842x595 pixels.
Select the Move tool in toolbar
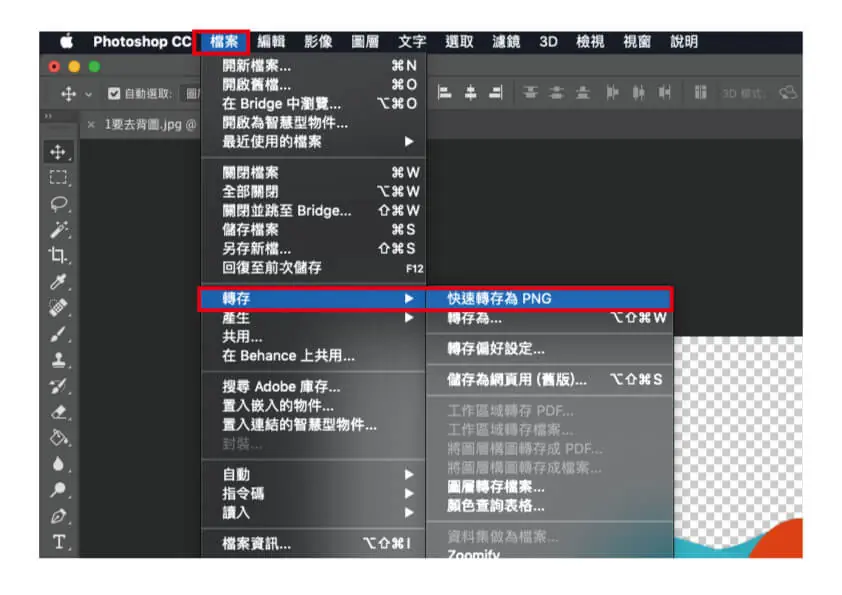[x=58, y=152]
